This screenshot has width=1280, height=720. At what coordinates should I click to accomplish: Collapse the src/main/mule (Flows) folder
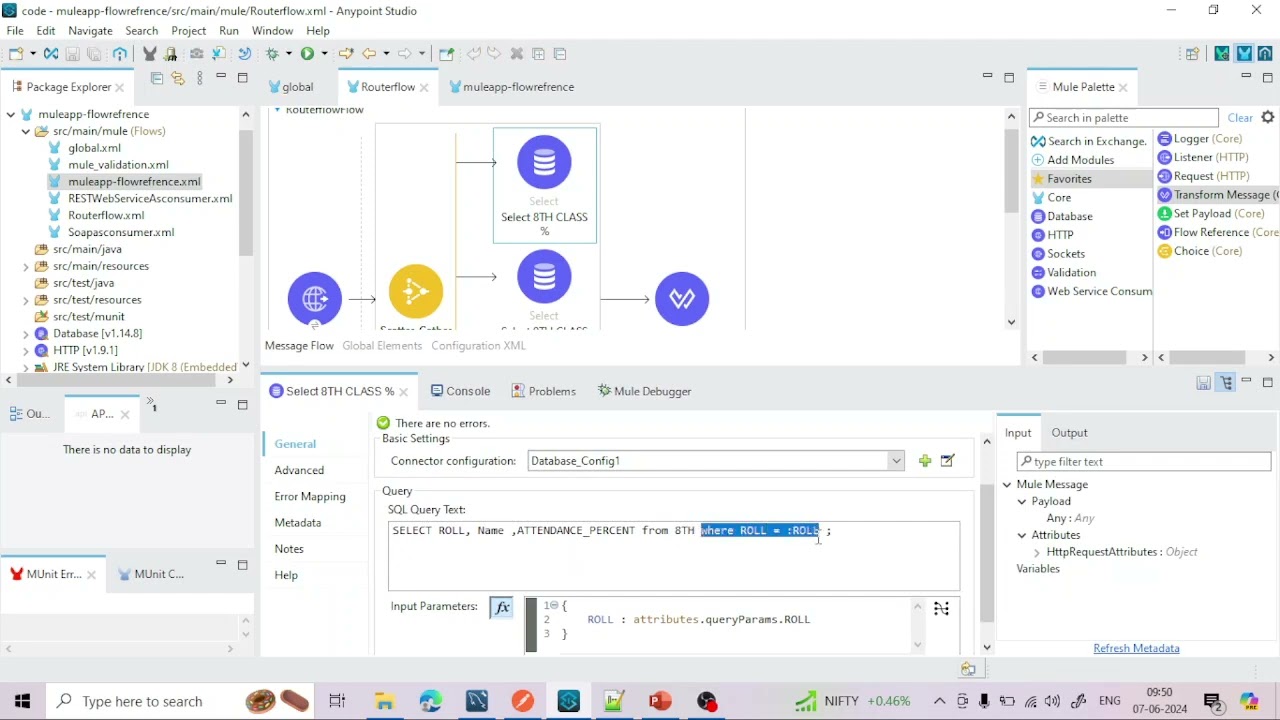26,131
